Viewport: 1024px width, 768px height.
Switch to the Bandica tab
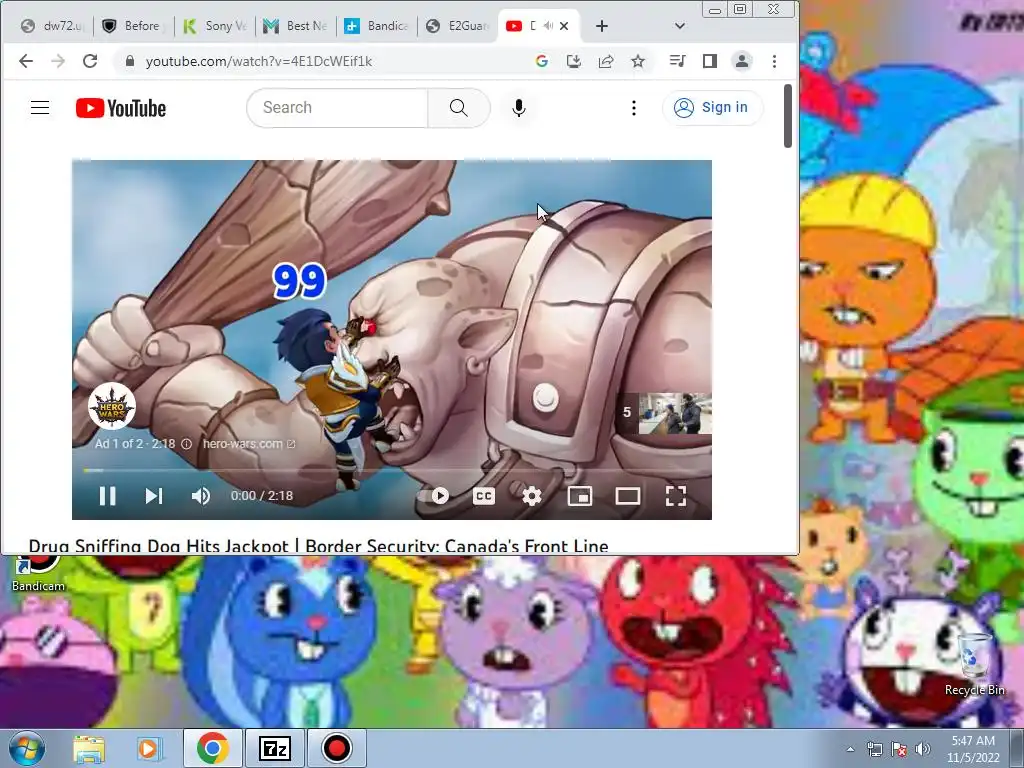pos(377,26)
